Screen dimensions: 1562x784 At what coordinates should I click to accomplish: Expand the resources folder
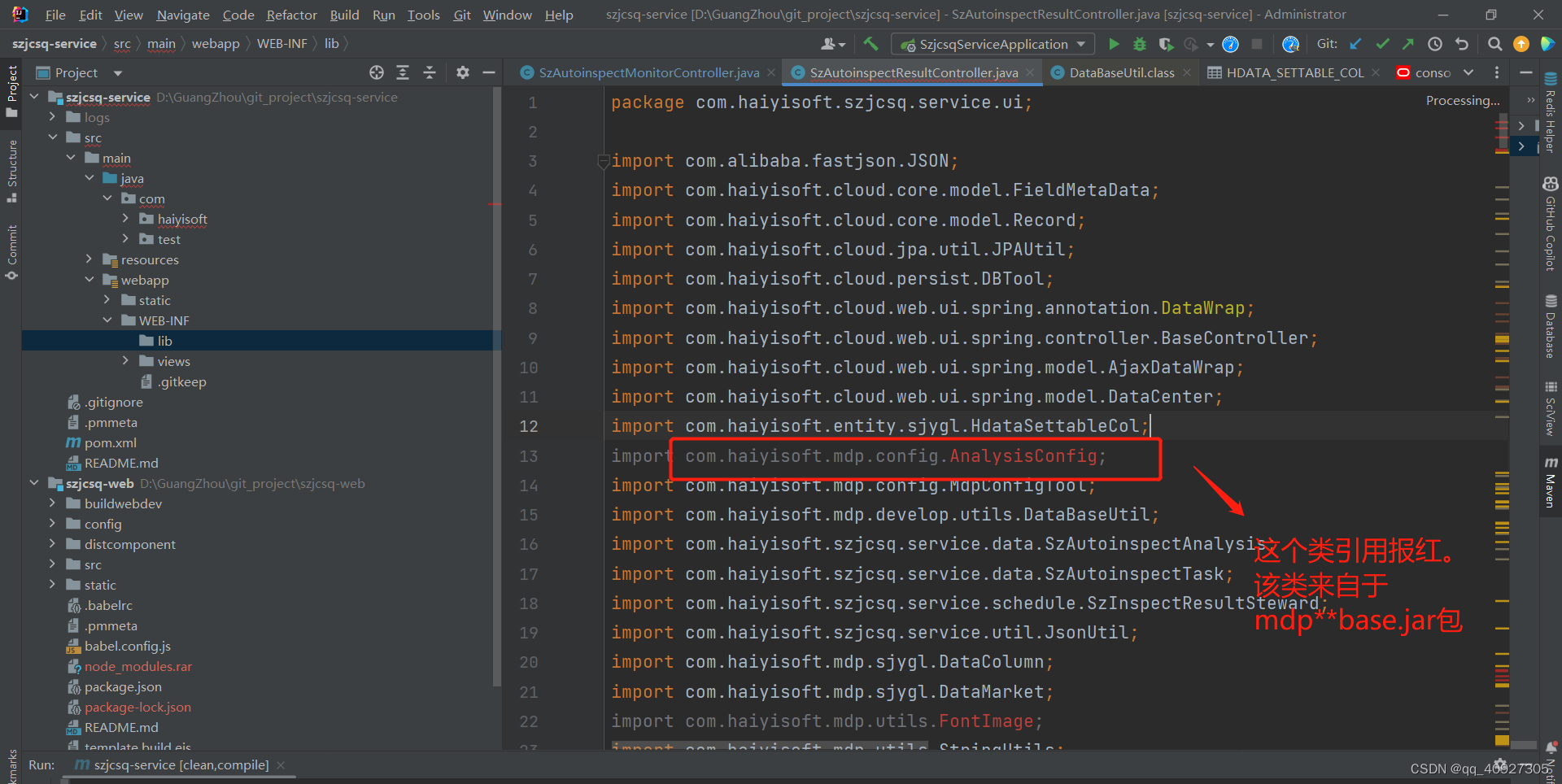coord(89,259)
